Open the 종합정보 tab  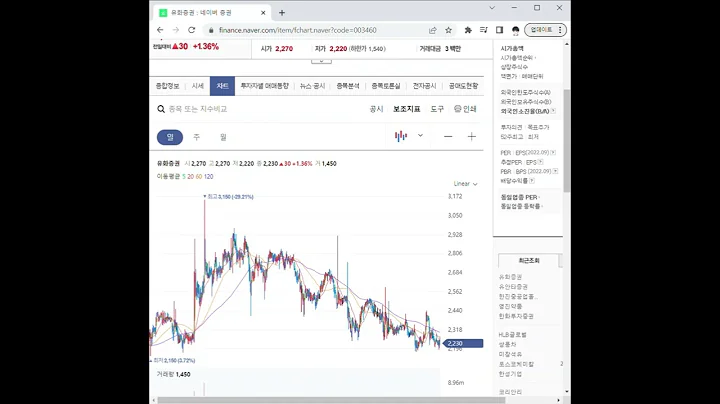168,86
